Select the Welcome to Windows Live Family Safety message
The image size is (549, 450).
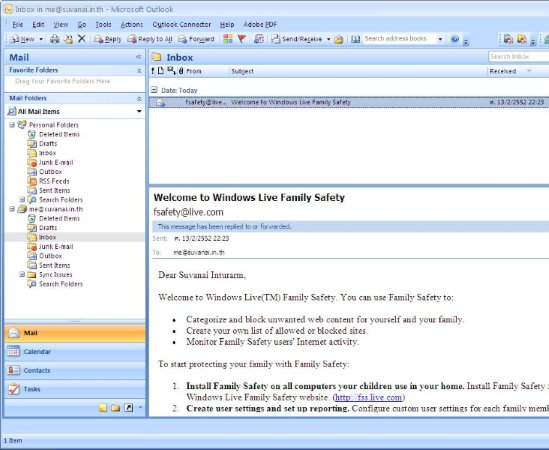(349, 102)
